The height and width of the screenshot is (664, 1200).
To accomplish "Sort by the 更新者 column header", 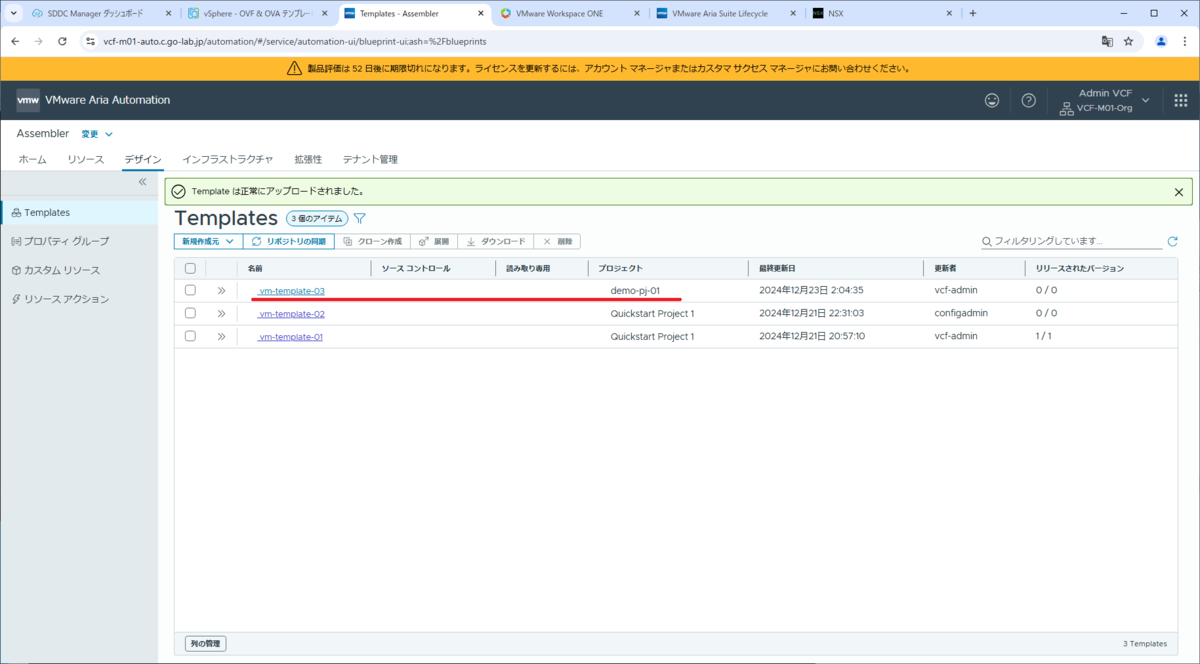I will coord(947,268).
